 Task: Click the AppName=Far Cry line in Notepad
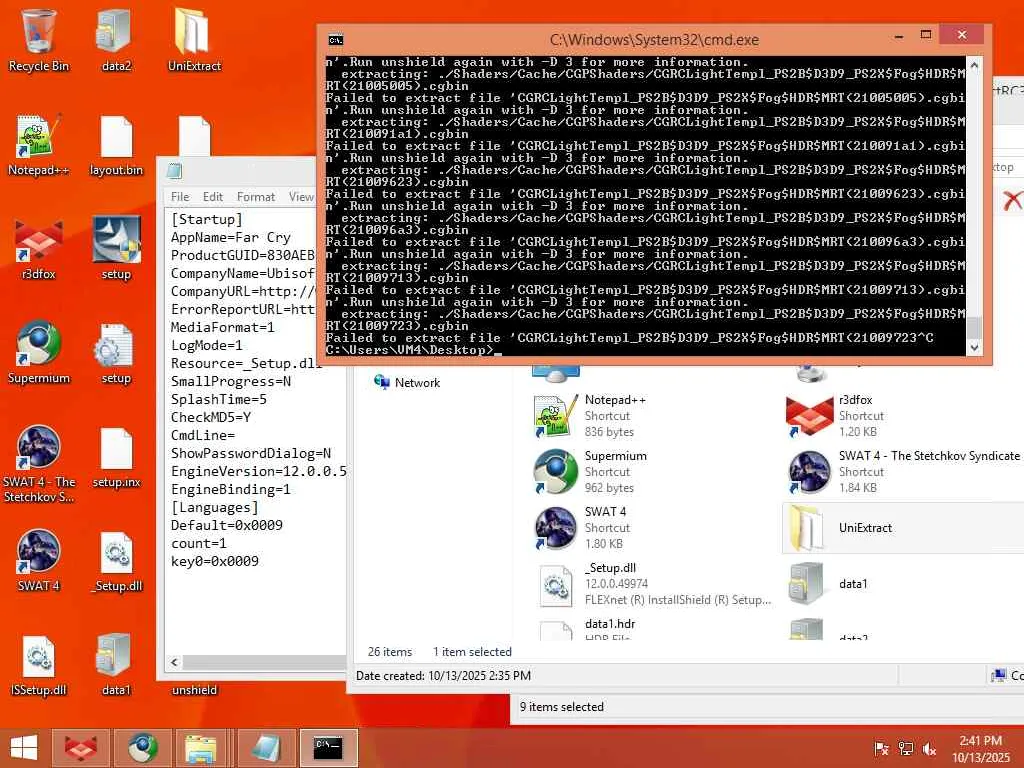[231, 238]
